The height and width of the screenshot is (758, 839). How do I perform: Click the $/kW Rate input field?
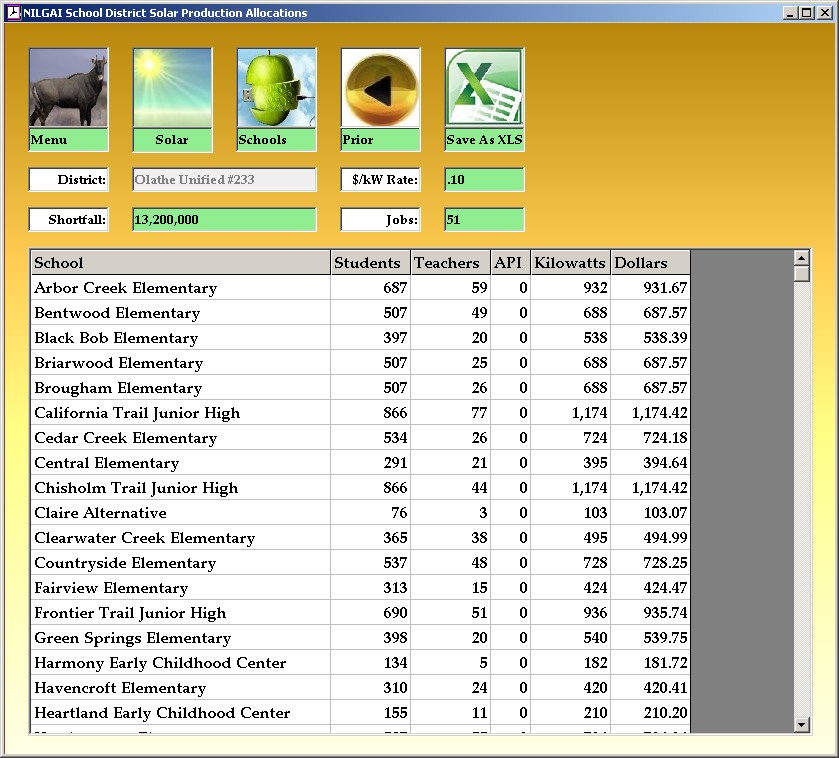pos(484,180)
